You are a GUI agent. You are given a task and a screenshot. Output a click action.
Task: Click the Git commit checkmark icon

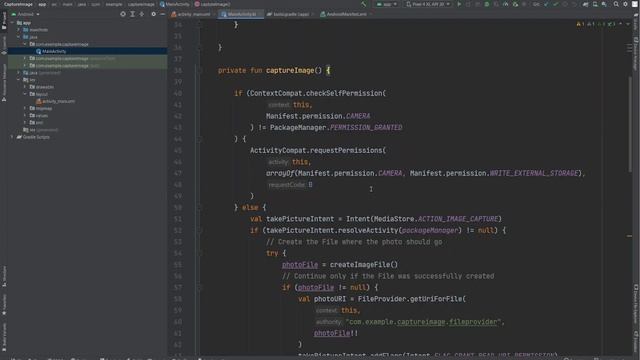(556, 4)
